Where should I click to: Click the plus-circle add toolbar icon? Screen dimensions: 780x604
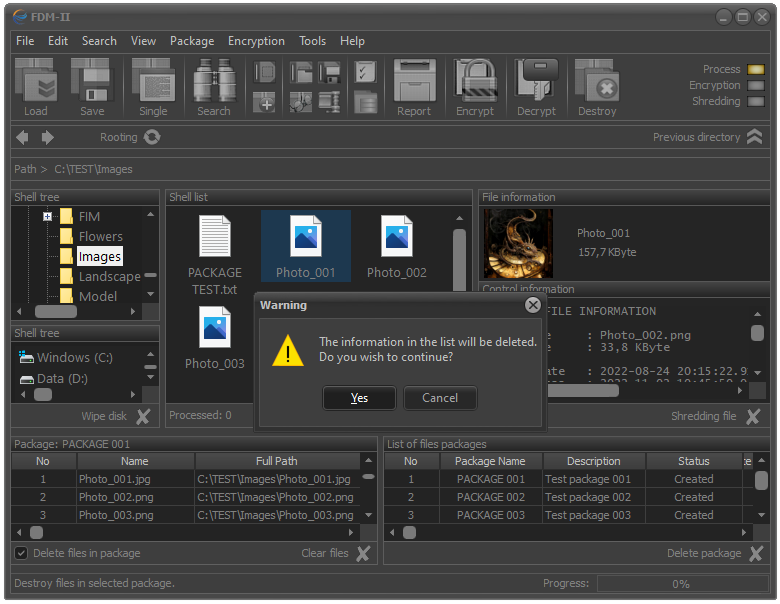265,103
